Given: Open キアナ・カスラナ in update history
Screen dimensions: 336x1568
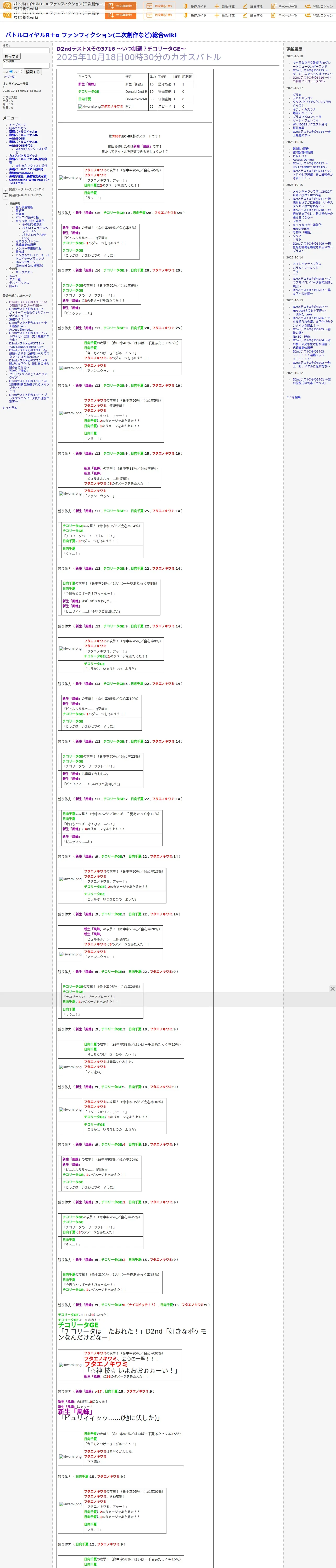Looking at the screenshot, I should coord(304,109).
